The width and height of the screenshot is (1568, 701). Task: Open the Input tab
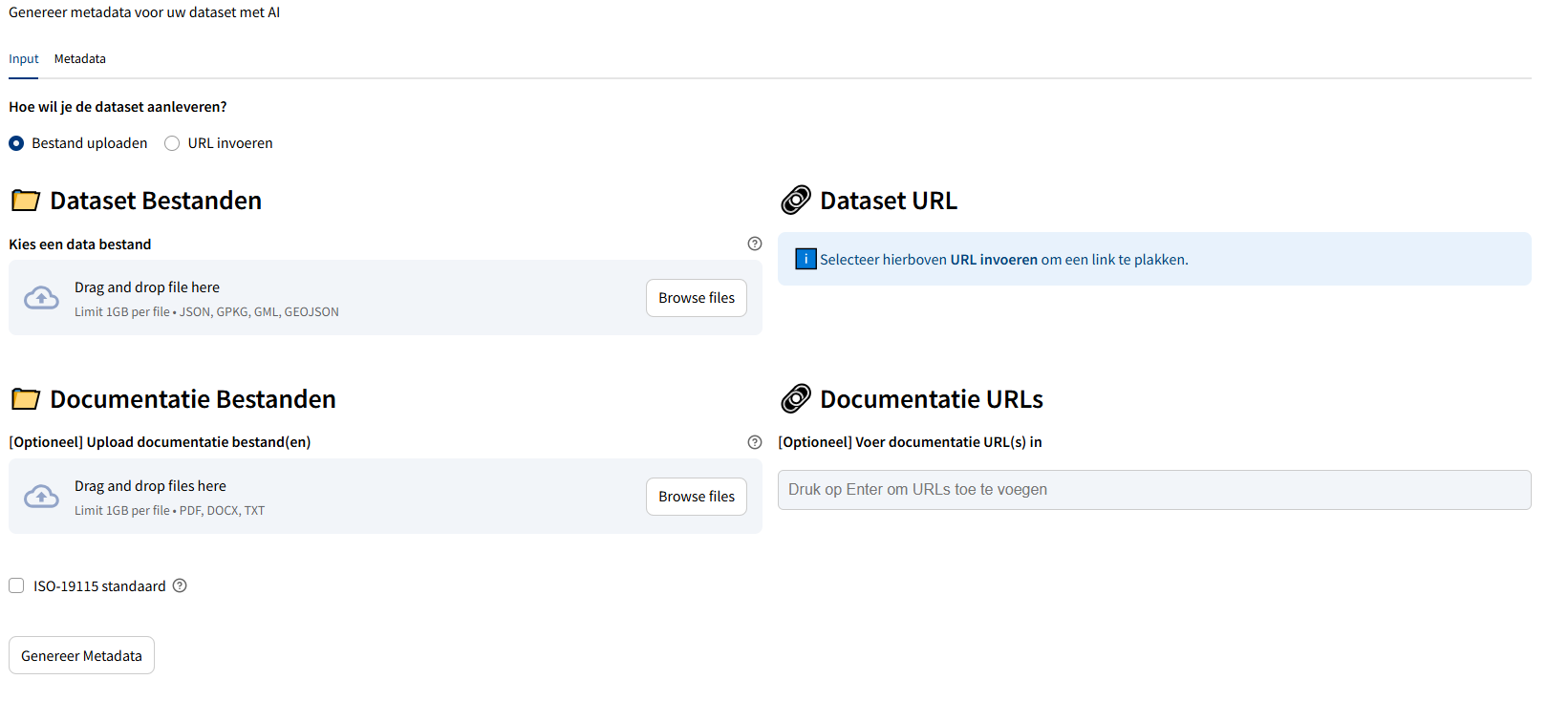click(x=24, y=59)
